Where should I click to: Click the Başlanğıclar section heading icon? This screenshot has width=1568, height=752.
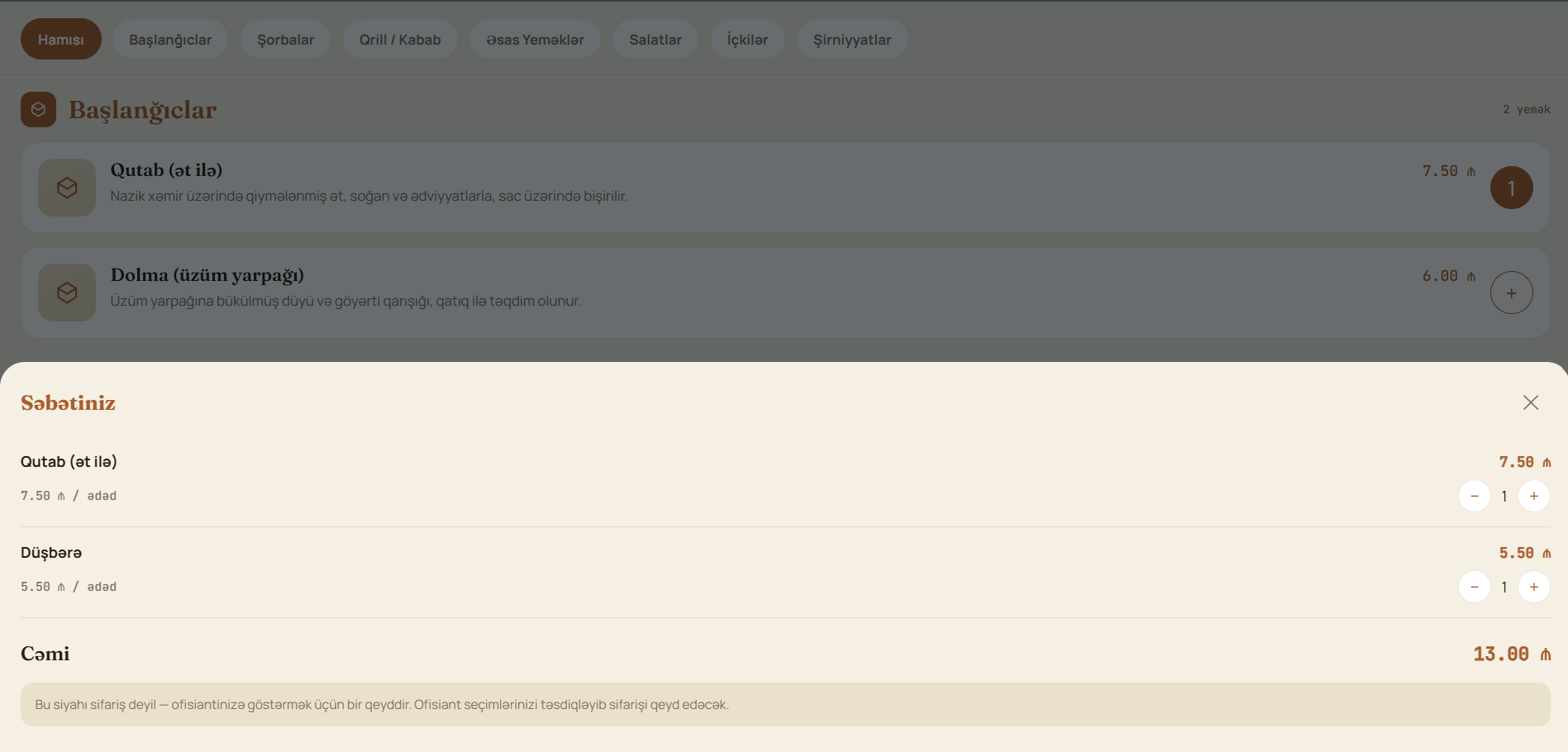point(38,109)
